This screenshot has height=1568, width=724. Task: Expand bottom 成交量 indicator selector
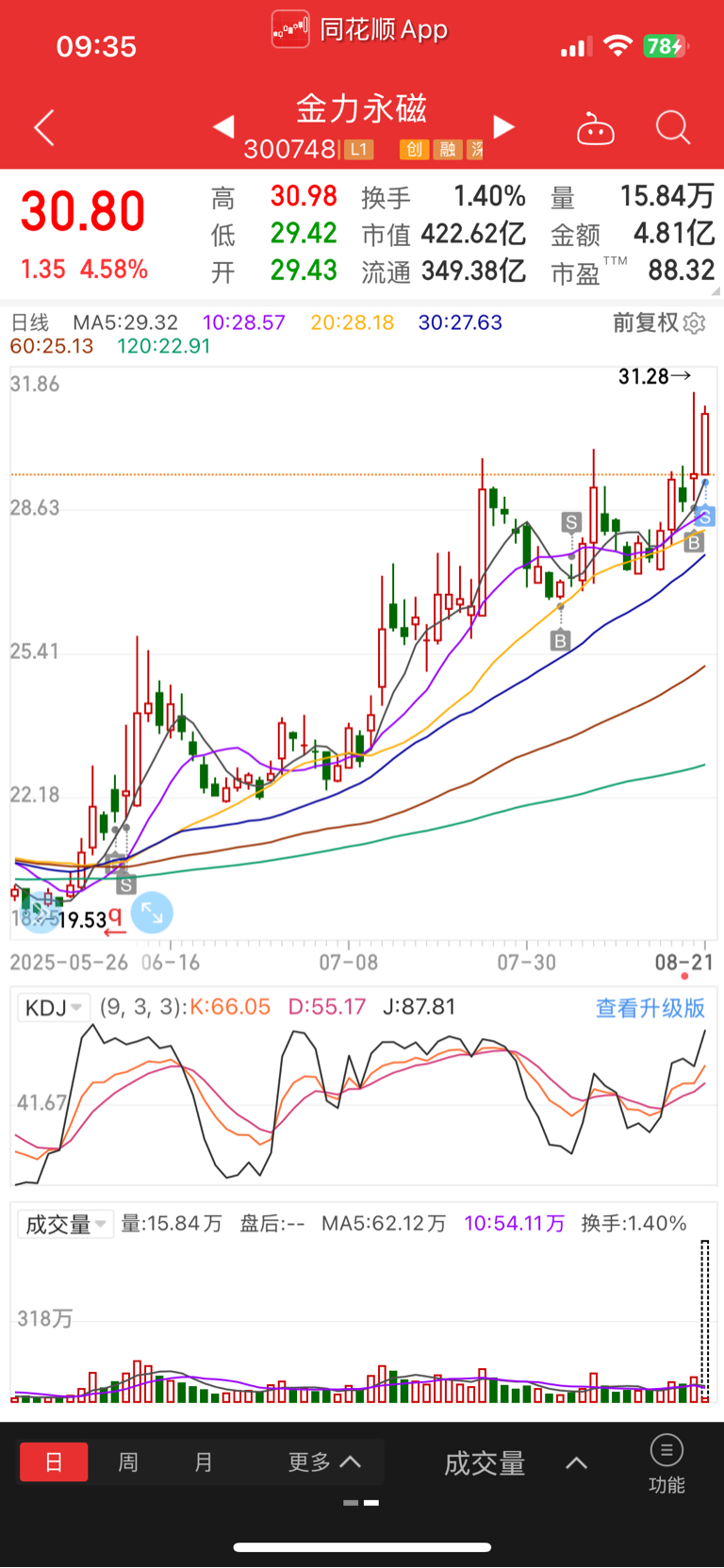516,1463
